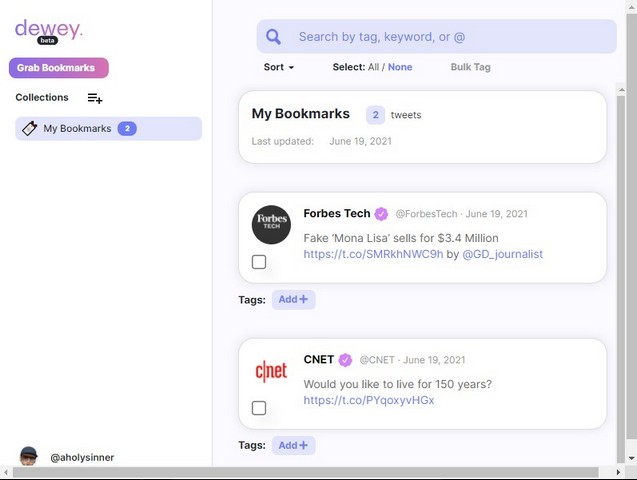Screen dimensions: 637x480
Task: Select the CNET tweet checkbox
Action: pos(259,408)
